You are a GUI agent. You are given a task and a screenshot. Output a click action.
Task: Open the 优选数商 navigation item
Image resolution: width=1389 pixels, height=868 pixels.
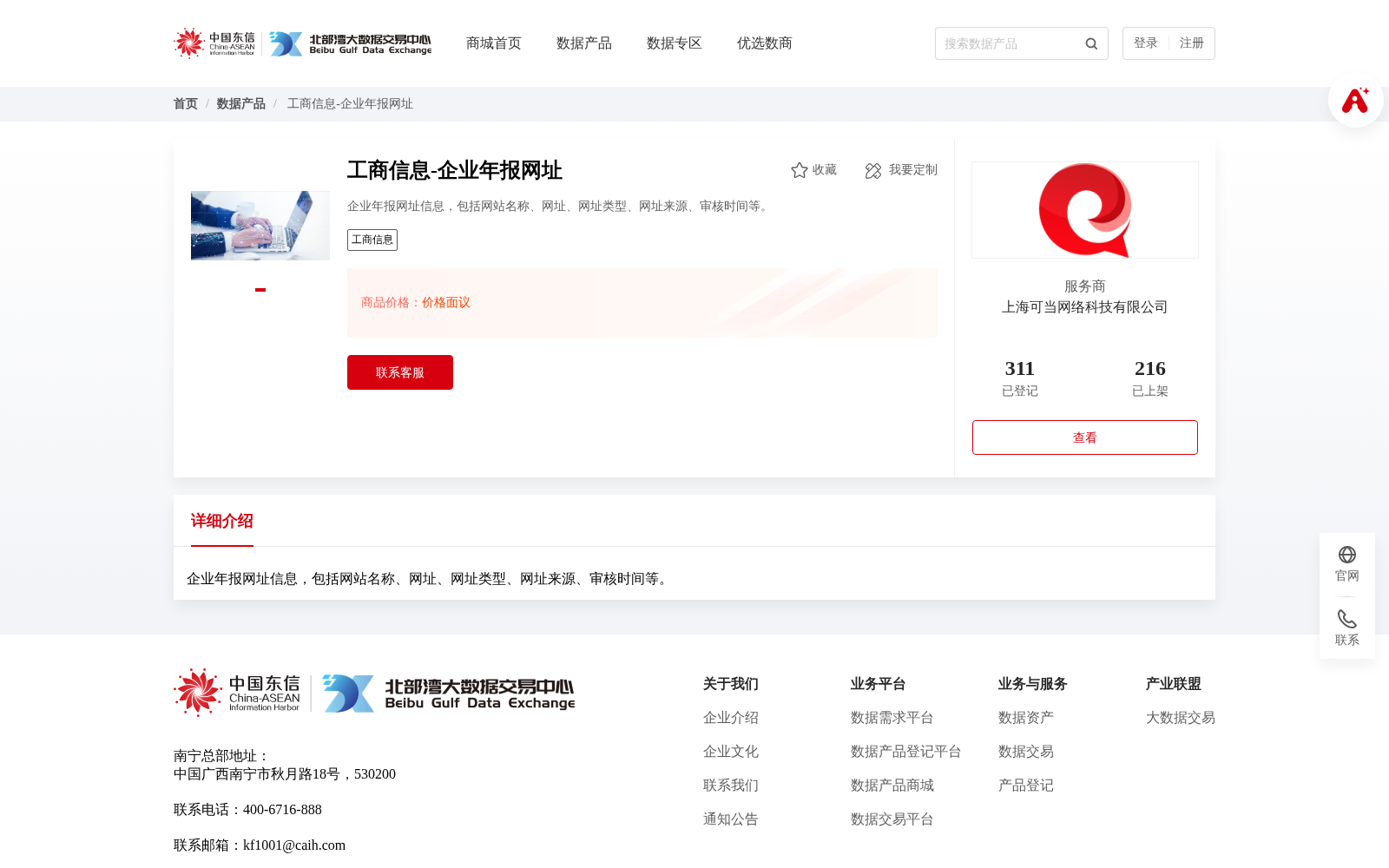click(765, 43)
